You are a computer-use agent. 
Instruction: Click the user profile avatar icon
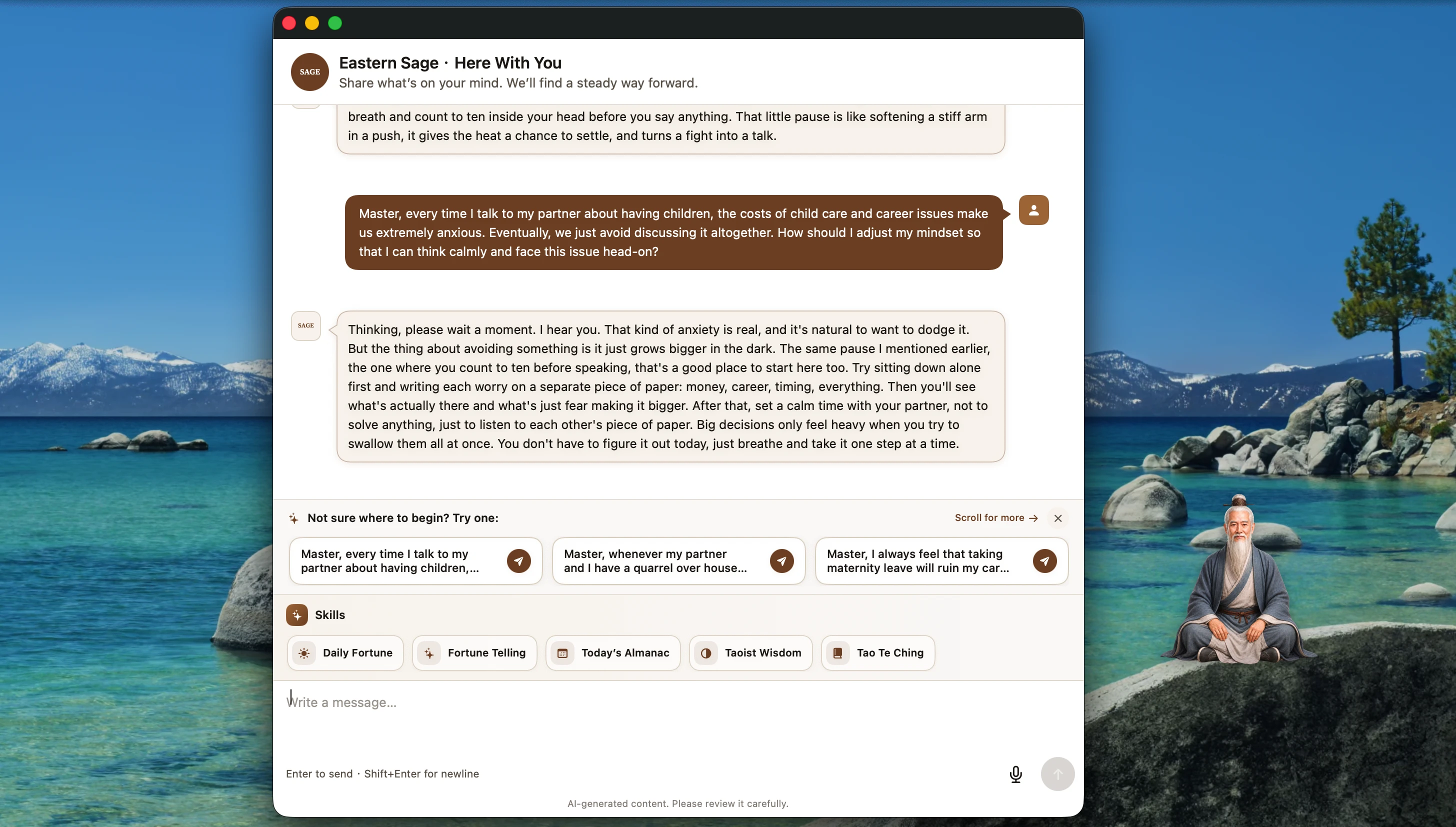1033,210
